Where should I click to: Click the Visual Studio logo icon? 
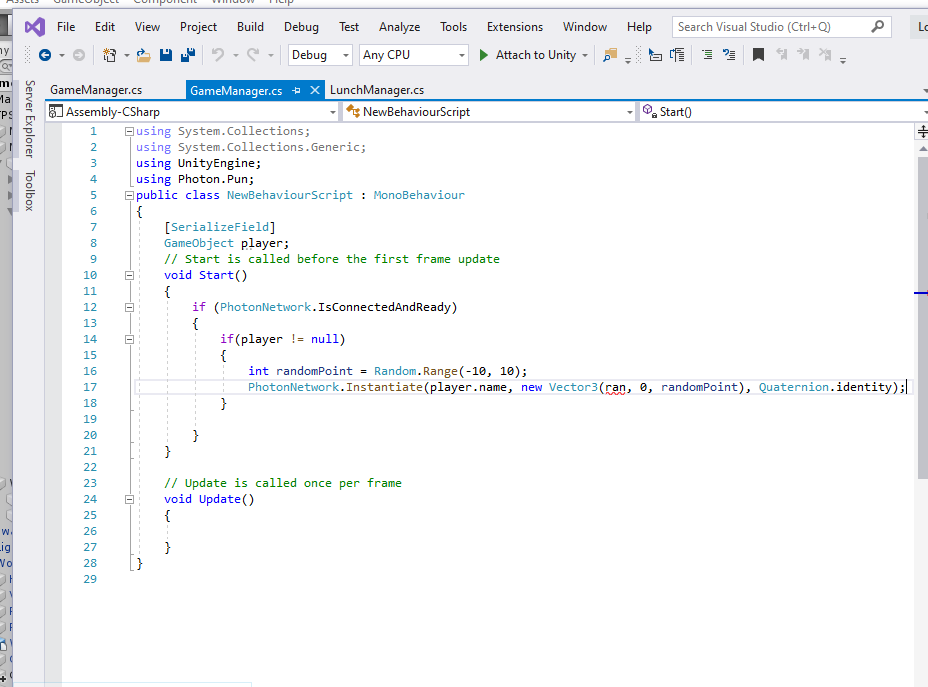35,27
